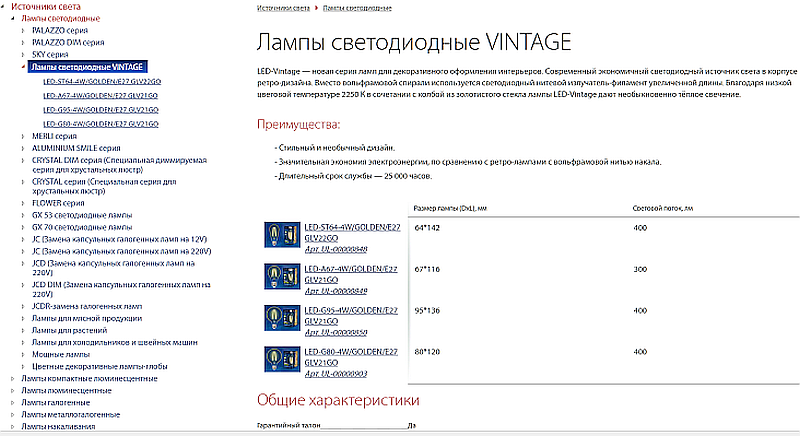Open Лампы светодиодные breadcrumb link
This screenshot has width=800, height=436.
pyautogui.click(x=357, y=8)
